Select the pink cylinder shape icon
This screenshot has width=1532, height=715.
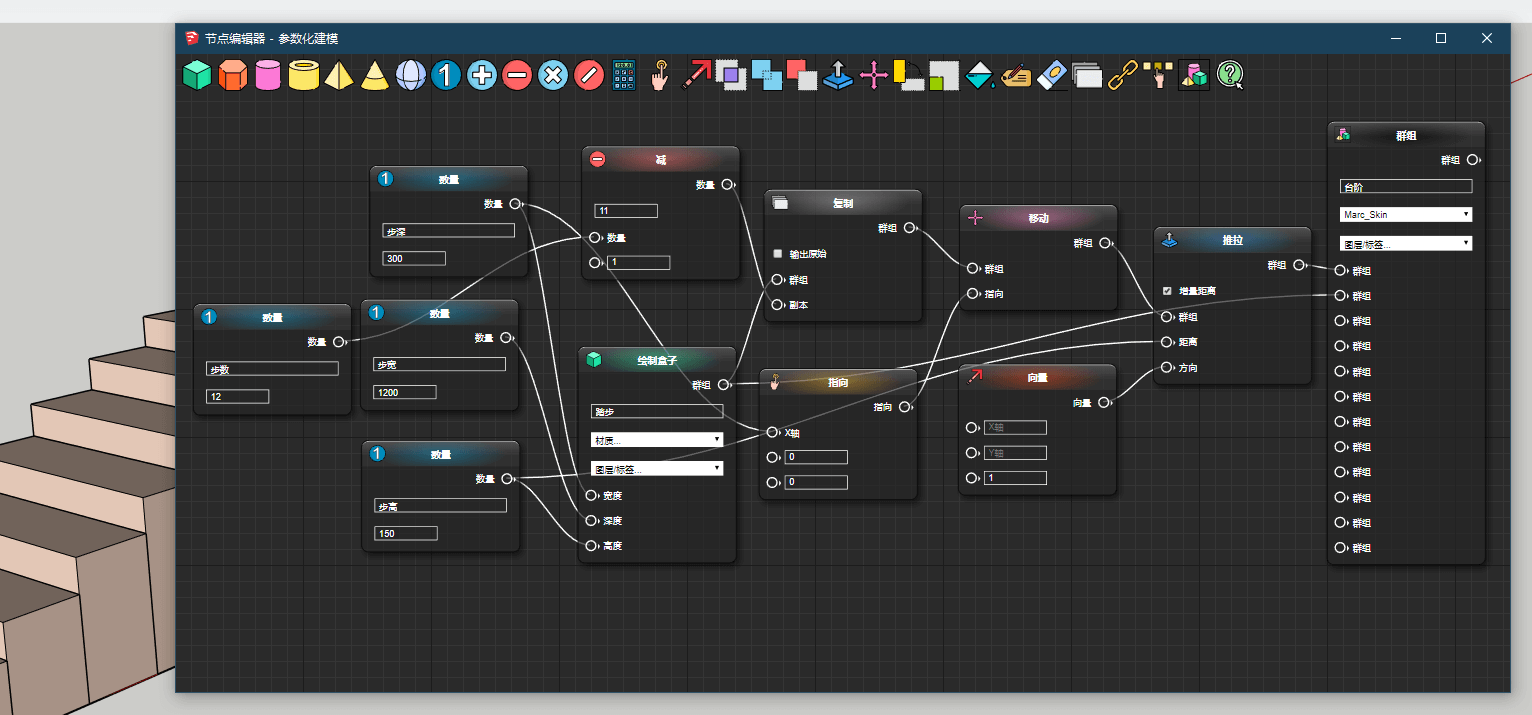pyautogui.click(x=267, y=75)
